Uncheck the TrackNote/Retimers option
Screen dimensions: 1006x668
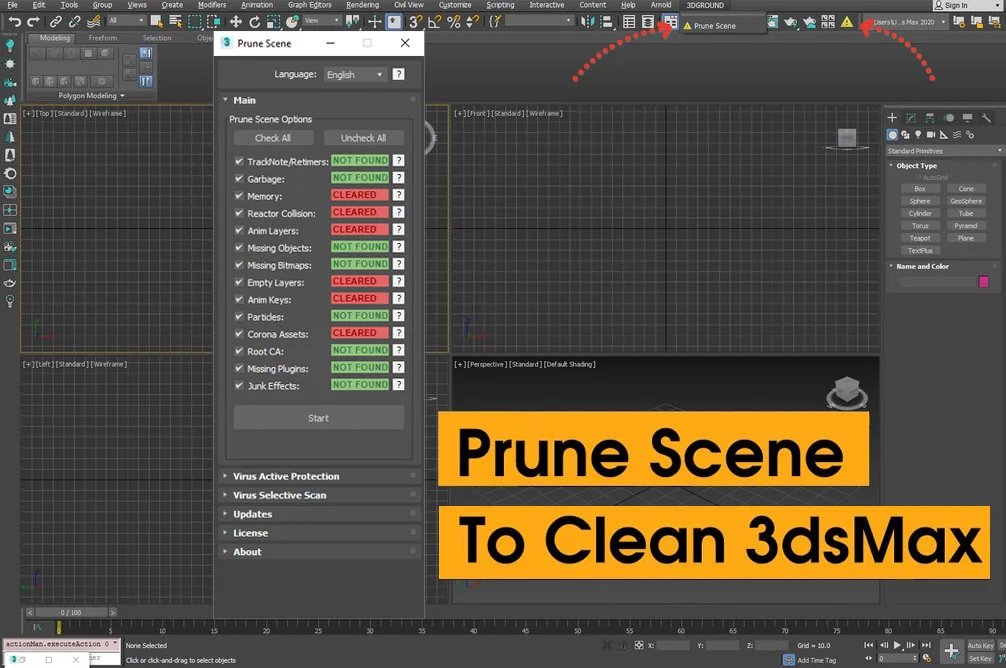239,161
